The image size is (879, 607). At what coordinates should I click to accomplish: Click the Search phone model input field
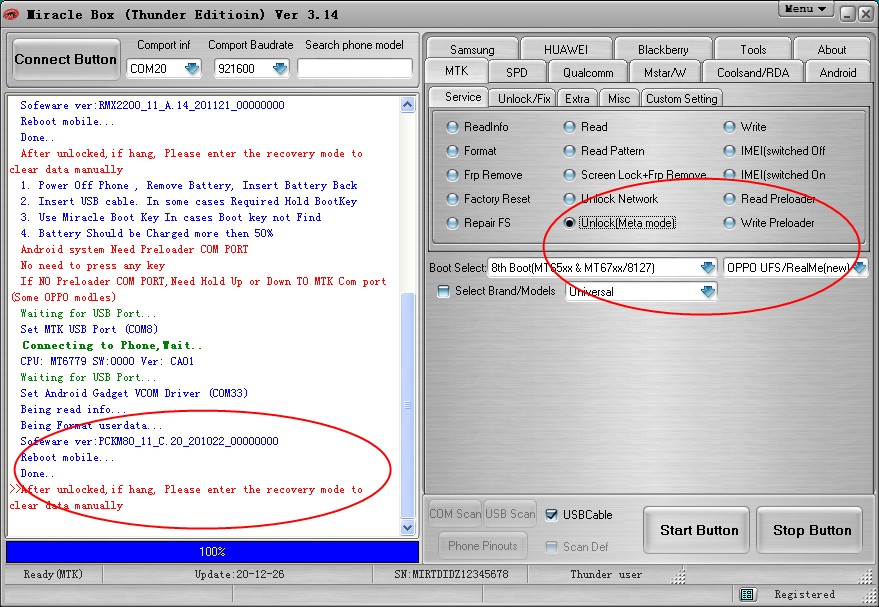coord(355,68)
